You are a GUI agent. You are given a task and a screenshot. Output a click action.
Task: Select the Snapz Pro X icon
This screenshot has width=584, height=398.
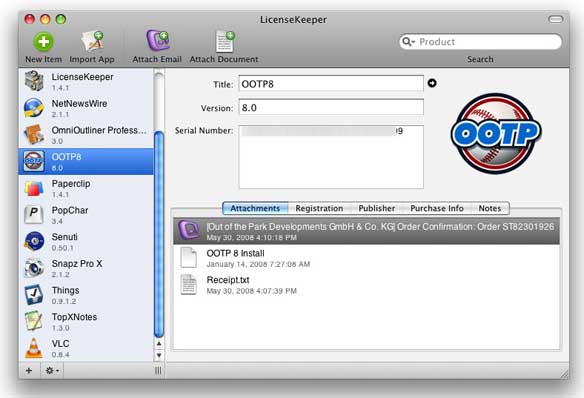point(34,268)
